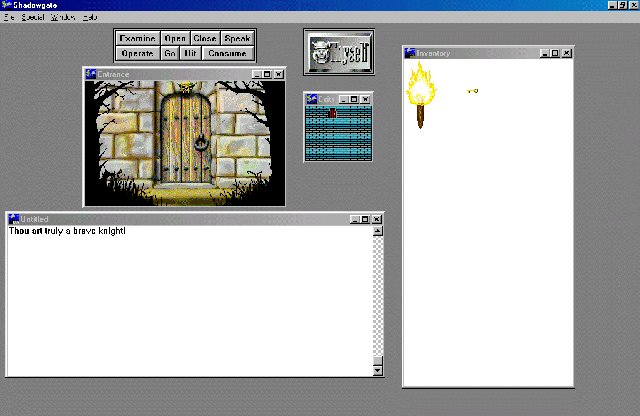Open the Window menu
This screenshot has width=640, height=416.
(x=62, y=18)
